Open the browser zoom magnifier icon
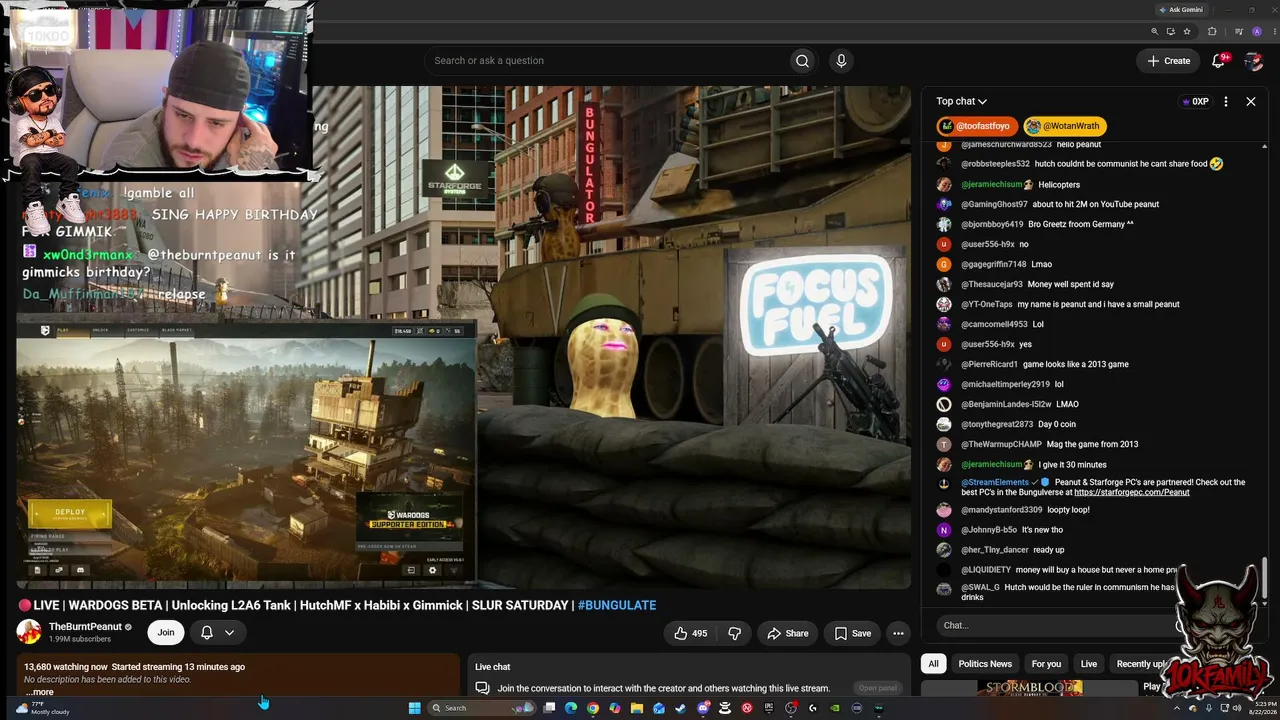 pyautogui.click(x=1155, y=31)
